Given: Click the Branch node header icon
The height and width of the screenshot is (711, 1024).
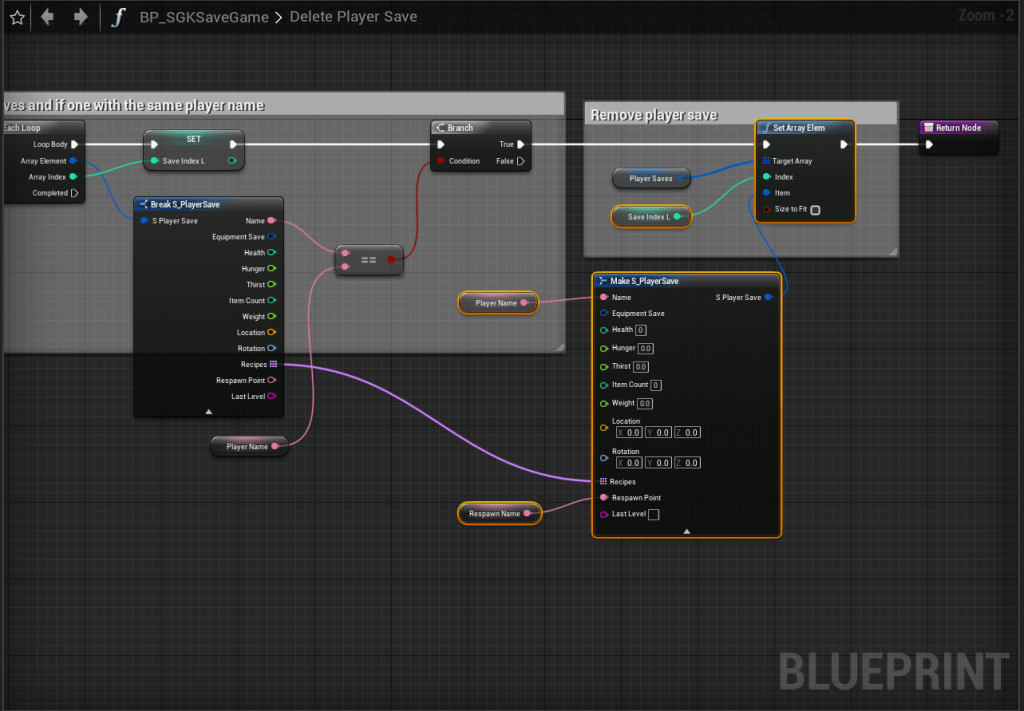Looking at the screenshot, I should (440, 128).
